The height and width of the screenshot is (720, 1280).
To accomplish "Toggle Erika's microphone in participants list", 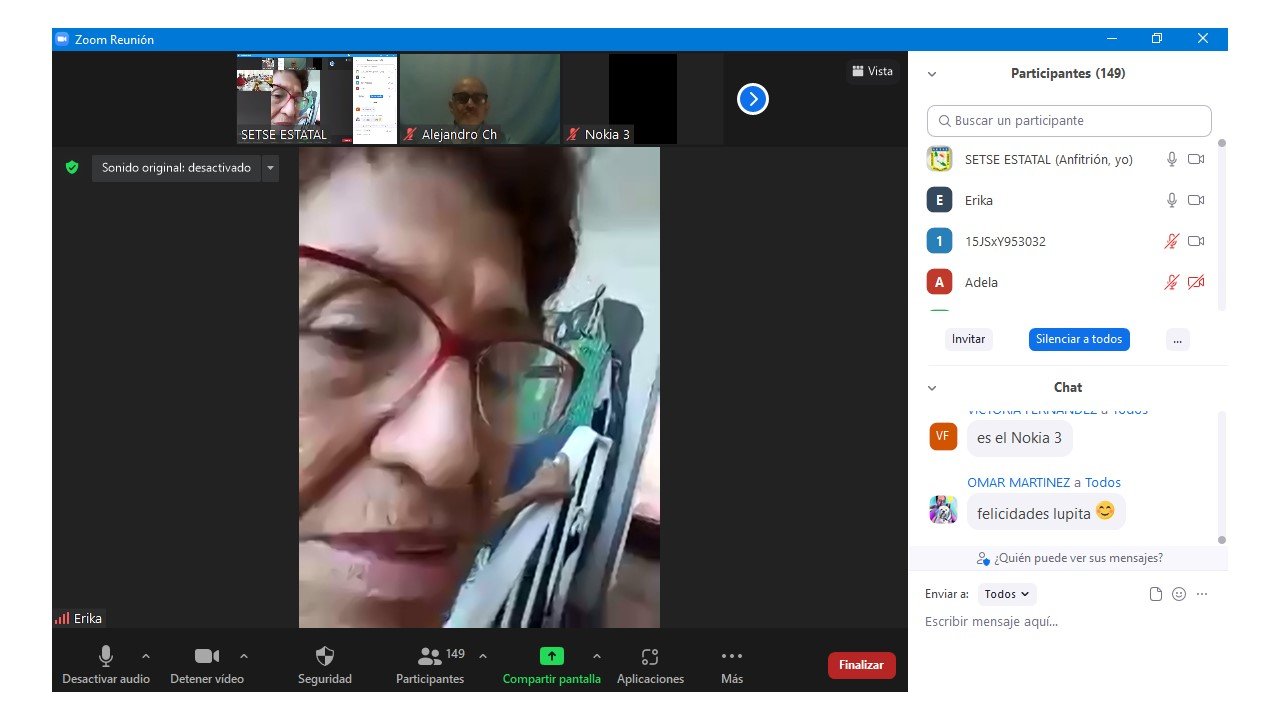I will tap(1172, 200).
